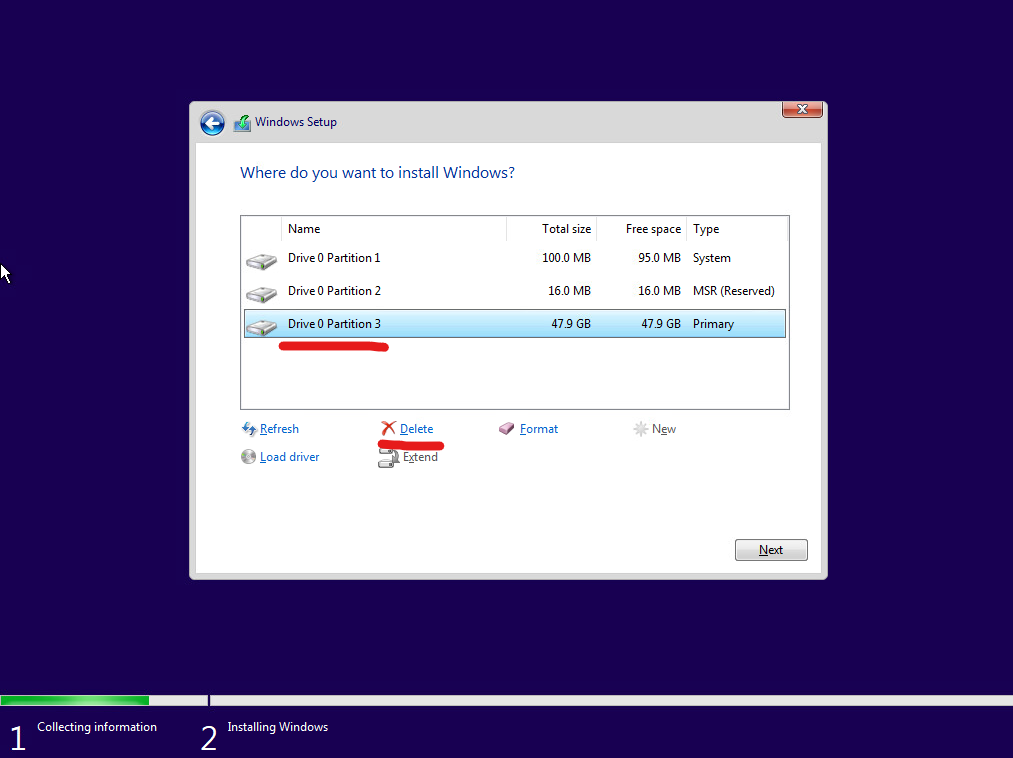Click the drive icon for Partition 2
This screenshot has height=758, width=1013.
[261, 294]
